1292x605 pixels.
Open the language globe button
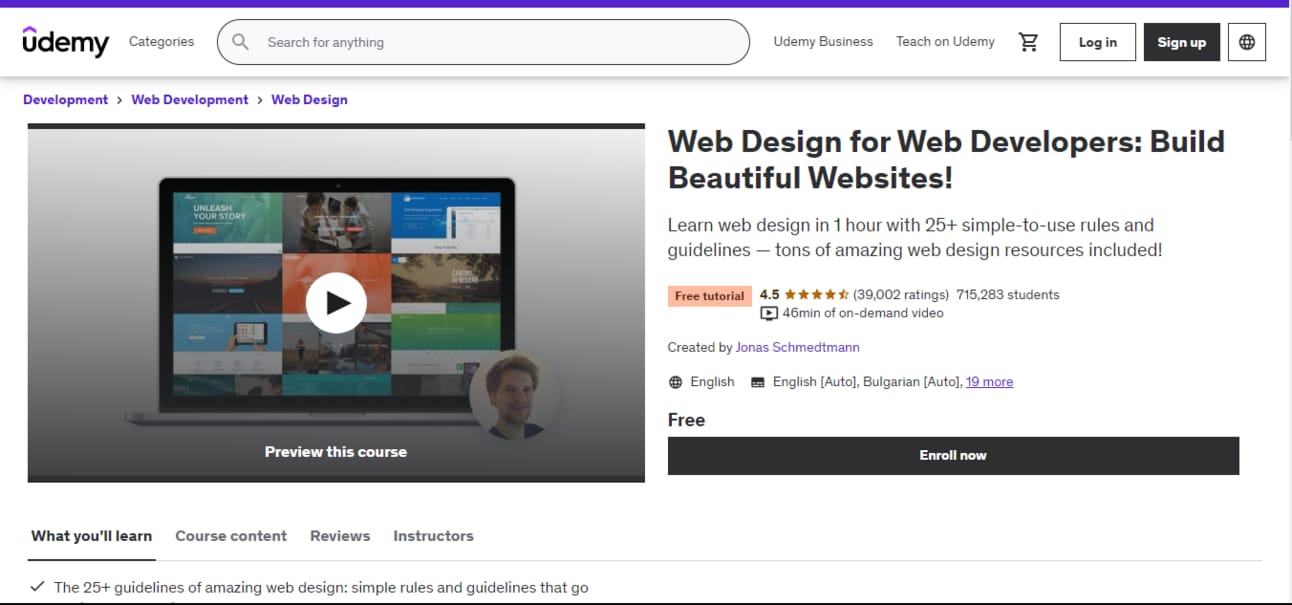point(1246,42)
